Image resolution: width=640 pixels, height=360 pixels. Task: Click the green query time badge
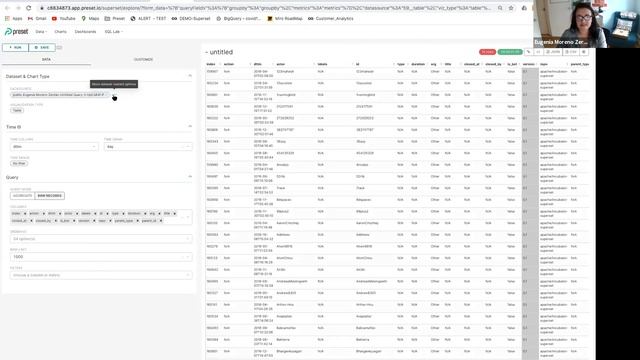(510, 52)
